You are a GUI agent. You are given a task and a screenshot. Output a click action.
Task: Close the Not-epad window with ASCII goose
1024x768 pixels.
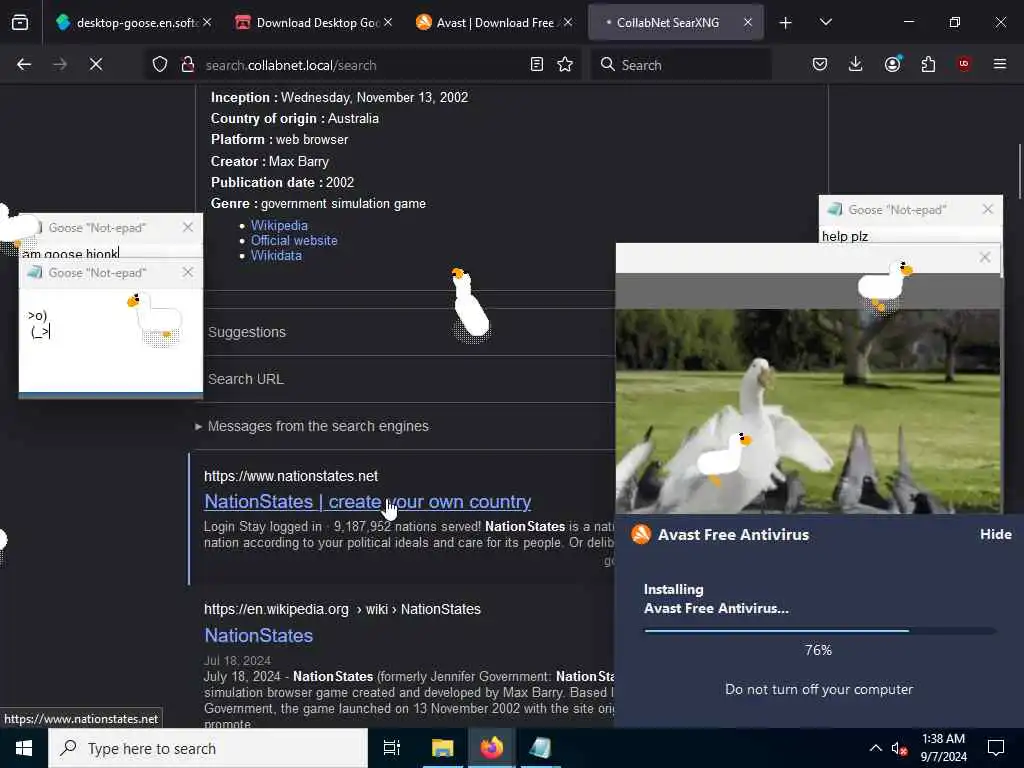pyautogui.click(x=188, y=272)
